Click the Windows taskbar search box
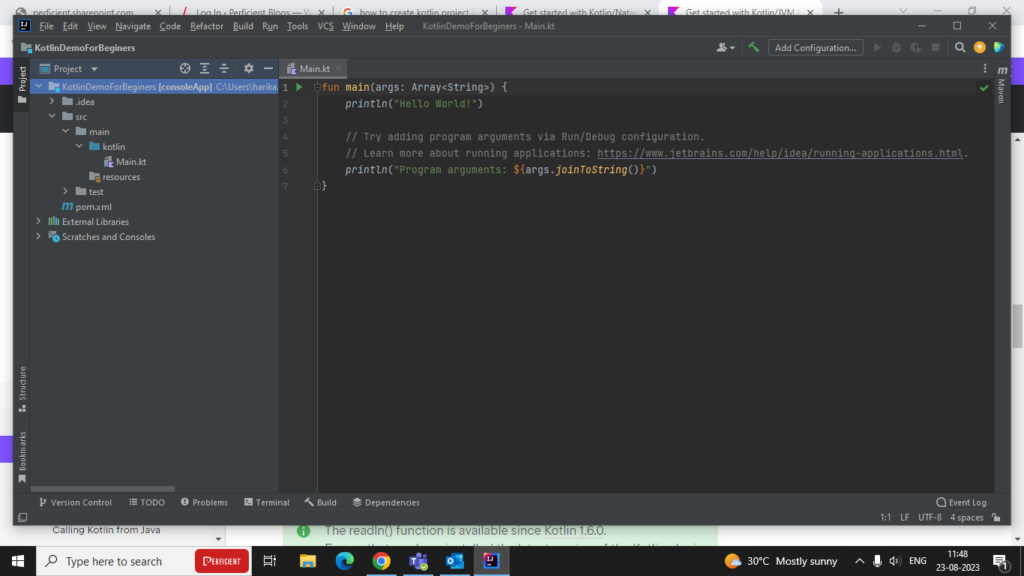 point(113,561)
